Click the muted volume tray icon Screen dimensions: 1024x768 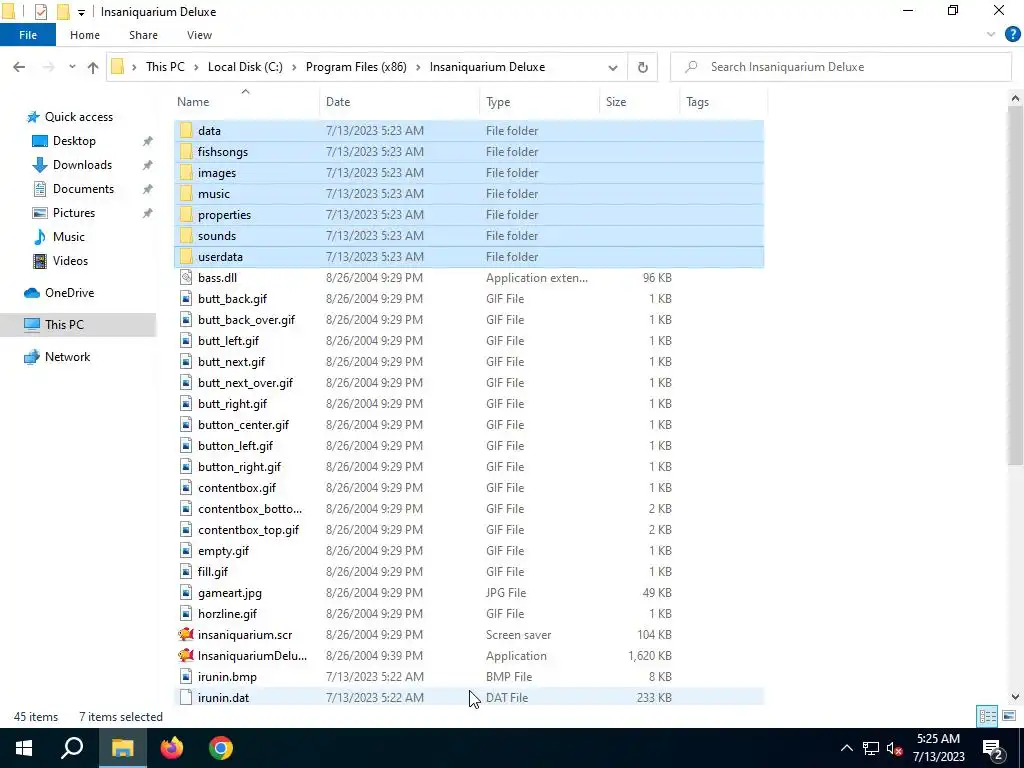(x=895, y=748)
